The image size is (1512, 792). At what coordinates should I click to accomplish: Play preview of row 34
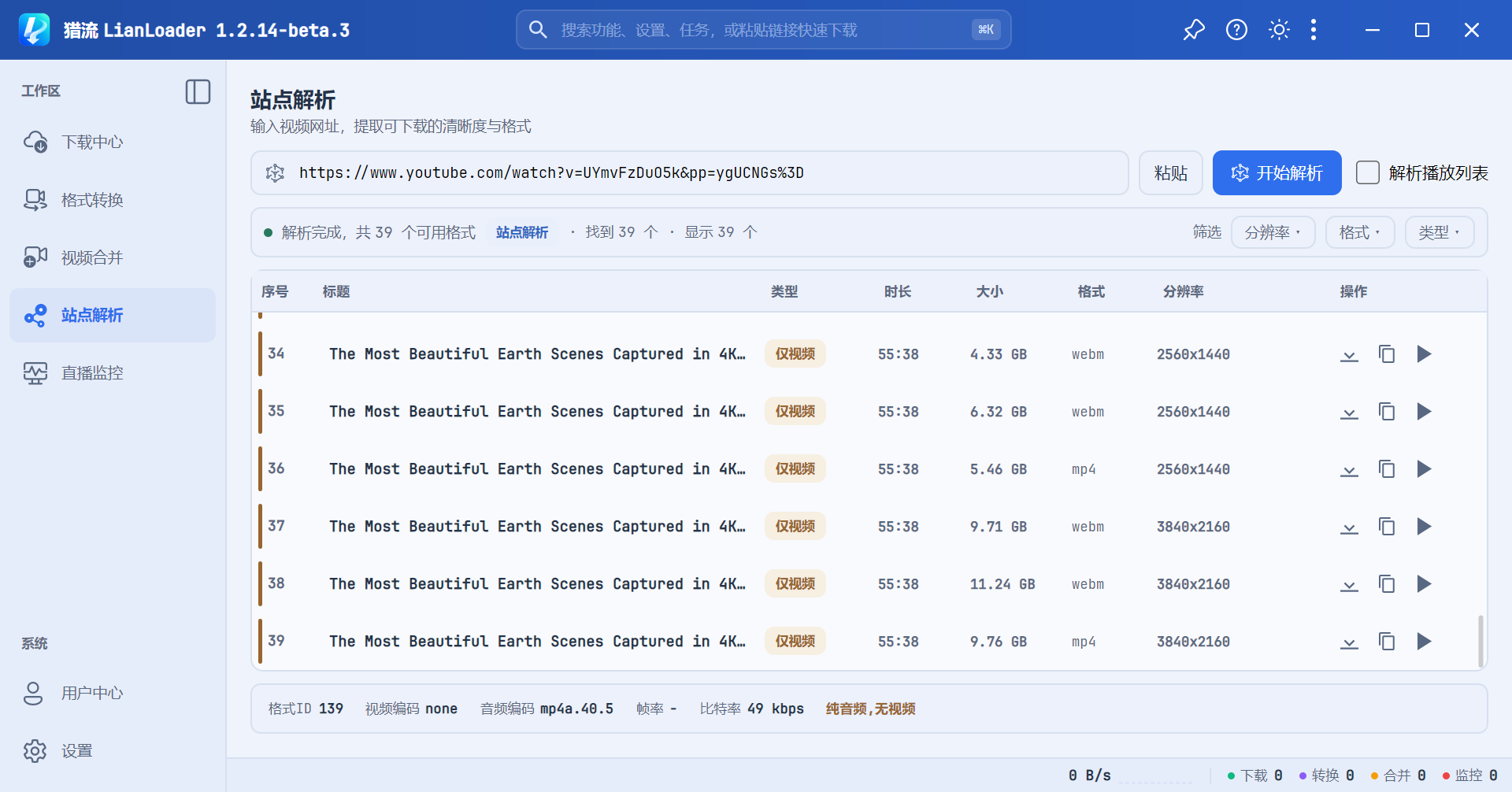1424,354
